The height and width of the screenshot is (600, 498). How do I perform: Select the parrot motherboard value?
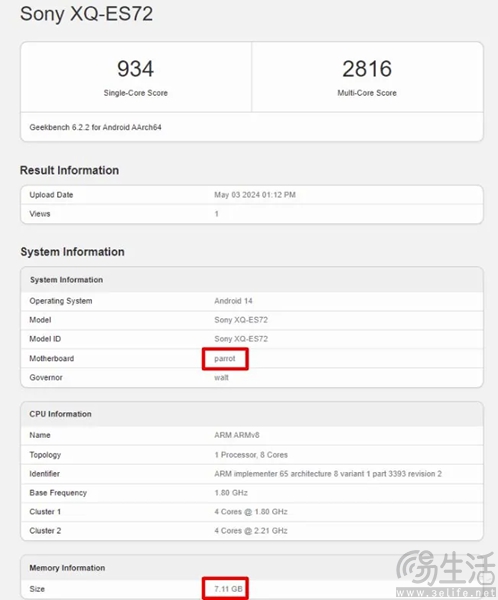coord(225,359)
